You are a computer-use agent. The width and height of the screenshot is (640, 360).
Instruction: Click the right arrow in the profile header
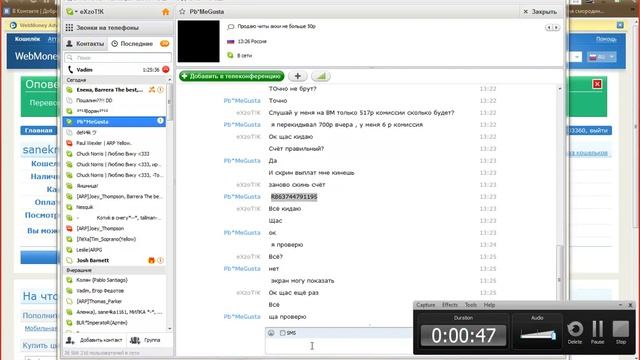pyautogui.click(x=556, y=27)
